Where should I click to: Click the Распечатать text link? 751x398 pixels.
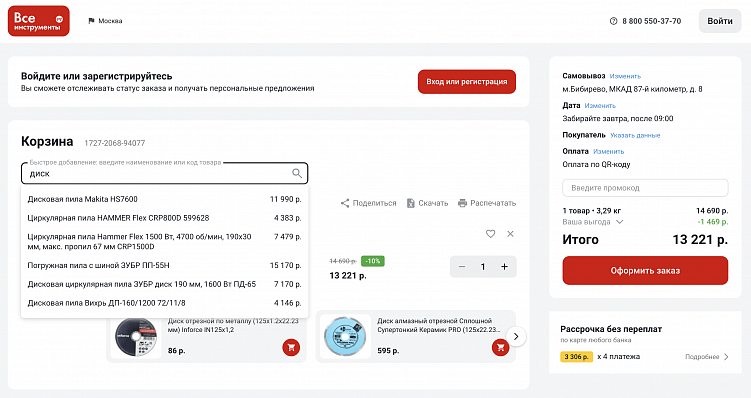coord(493,203)
